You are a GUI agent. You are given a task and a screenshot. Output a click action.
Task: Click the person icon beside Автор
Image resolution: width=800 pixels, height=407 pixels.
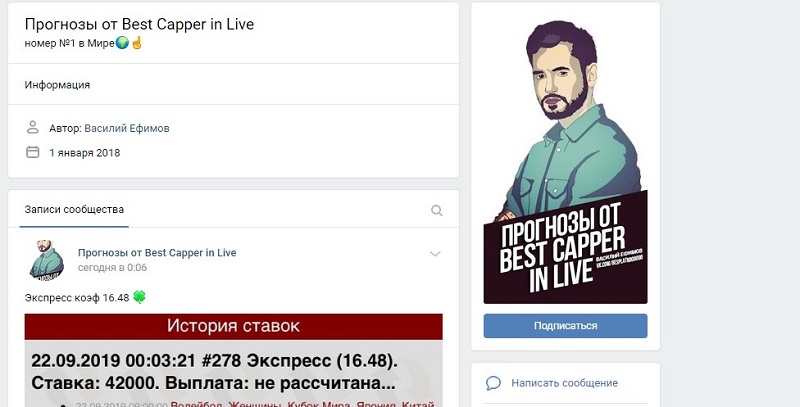pos(33,128)
